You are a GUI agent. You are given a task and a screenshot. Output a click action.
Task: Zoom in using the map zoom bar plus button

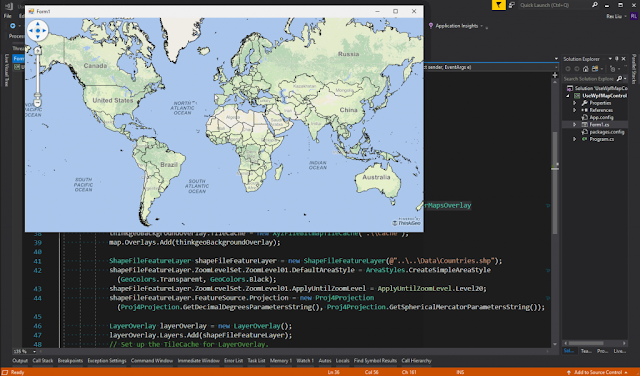(x=38, y=51)
